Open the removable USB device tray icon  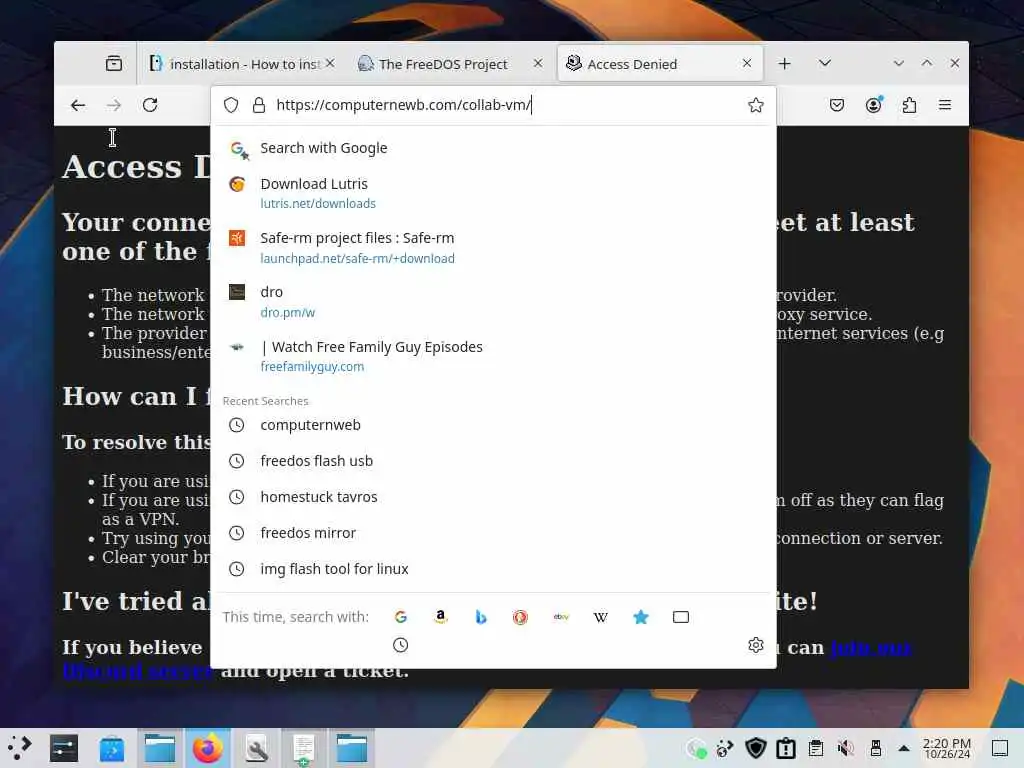point(876,748)
